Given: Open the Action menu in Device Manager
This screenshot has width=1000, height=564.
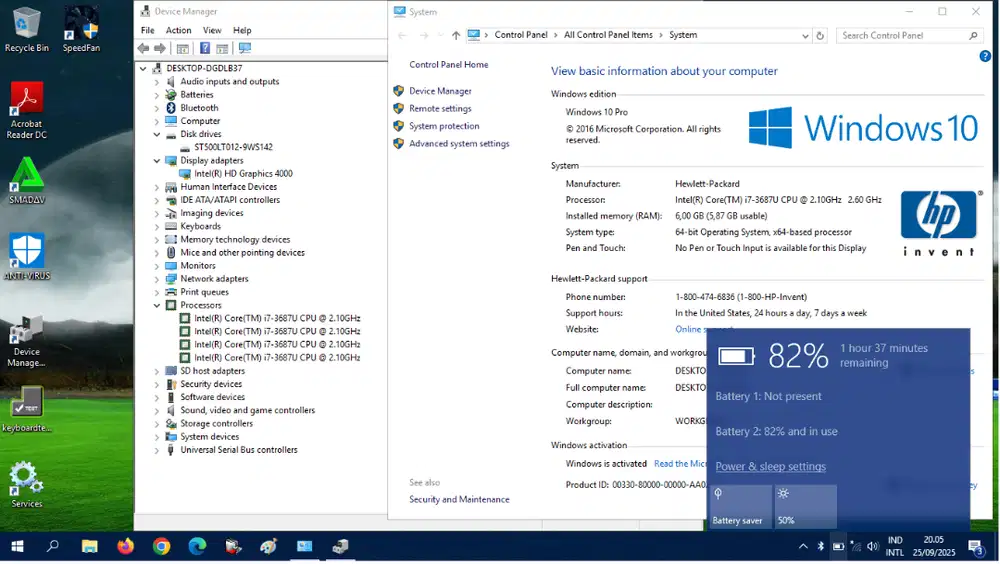Looking at the screenshot, I should click(178, 31).
